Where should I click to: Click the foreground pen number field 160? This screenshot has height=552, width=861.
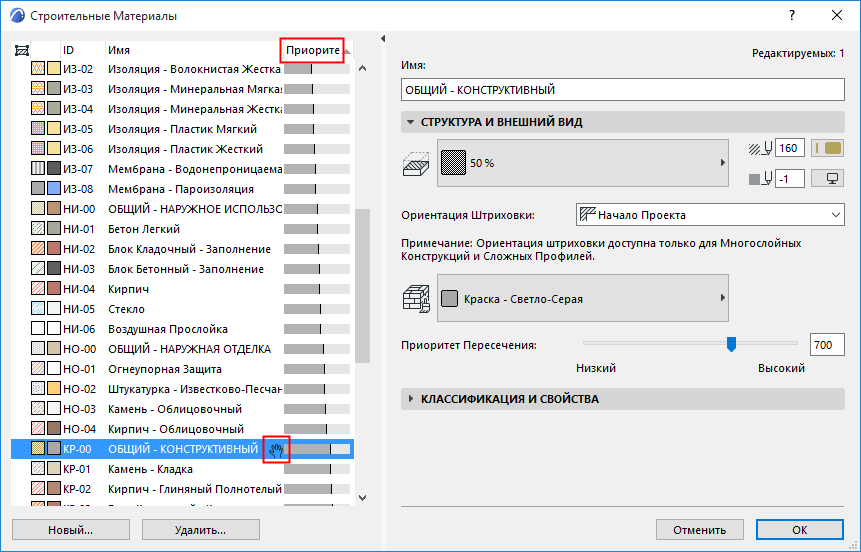pos(790,148)
